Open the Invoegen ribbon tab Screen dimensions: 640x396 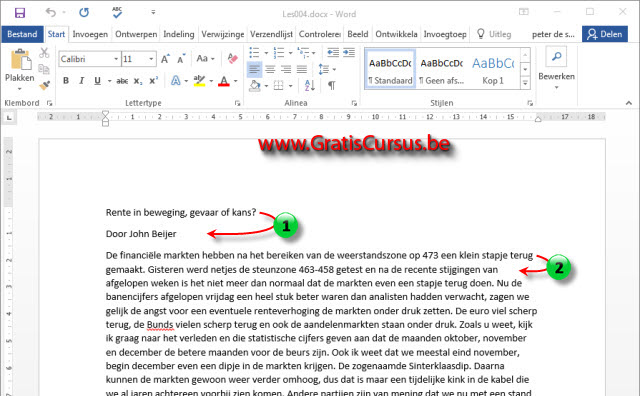(x=90, y=34)
